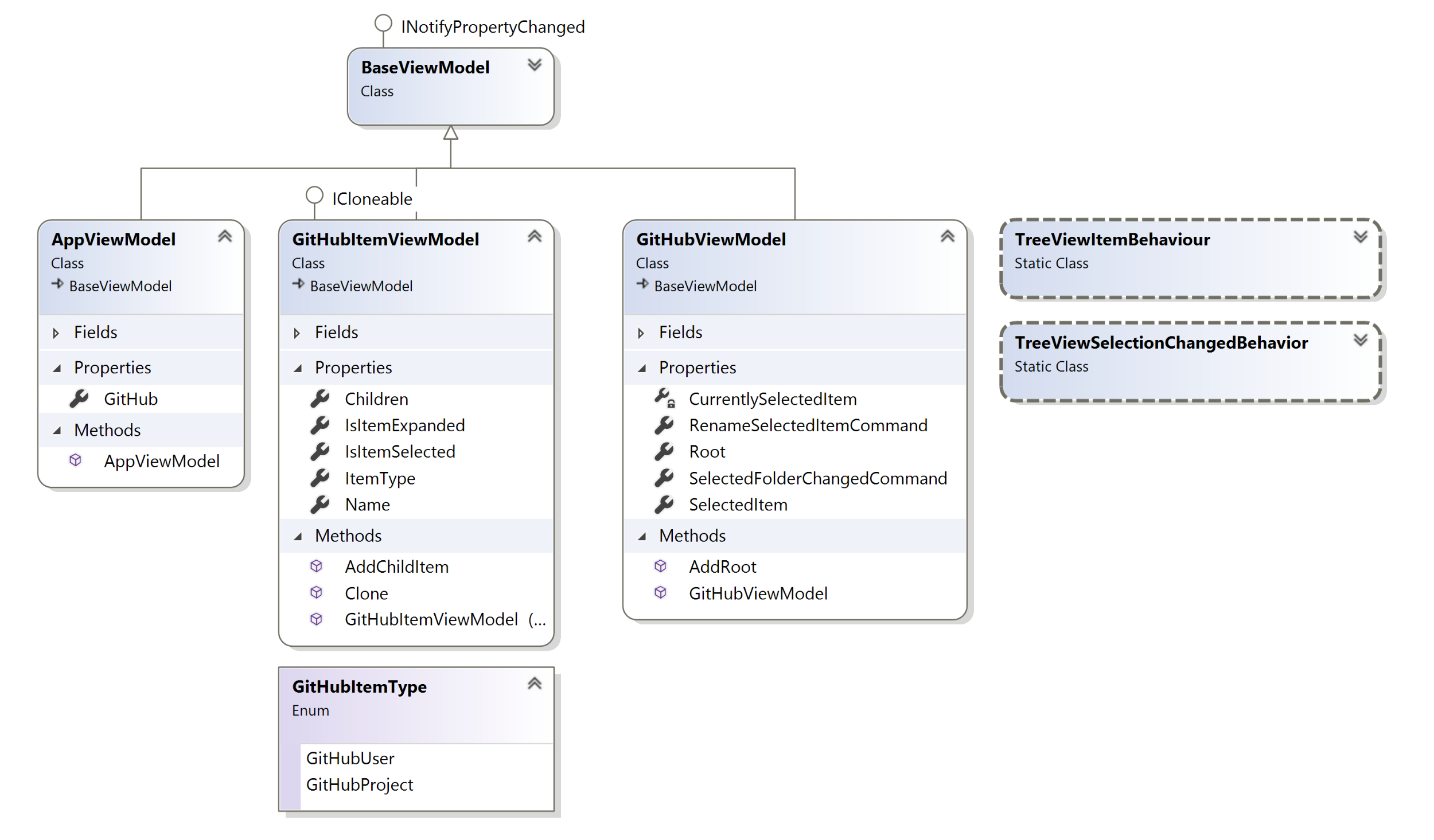Collapse Methods section in AppViewModel

coord(56,431)
